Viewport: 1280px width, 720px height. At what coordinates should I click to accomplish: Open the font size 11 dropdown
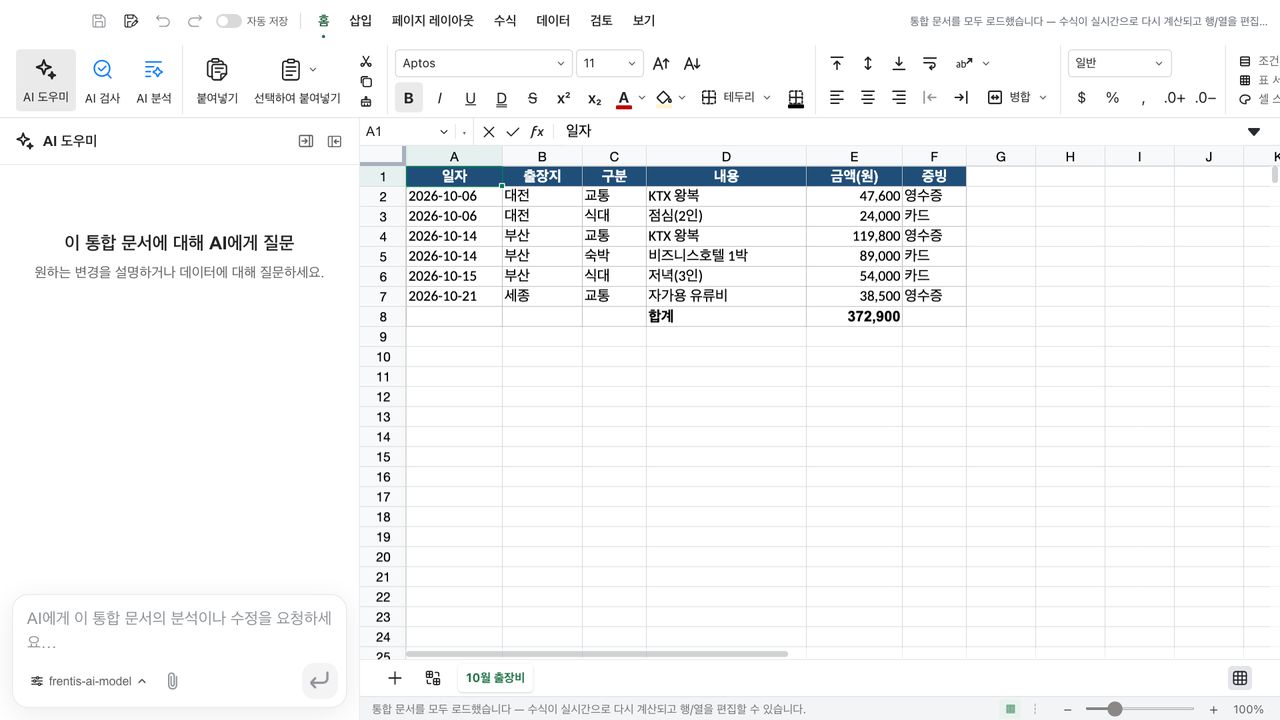pyautogui.click(x=609, y=63)
